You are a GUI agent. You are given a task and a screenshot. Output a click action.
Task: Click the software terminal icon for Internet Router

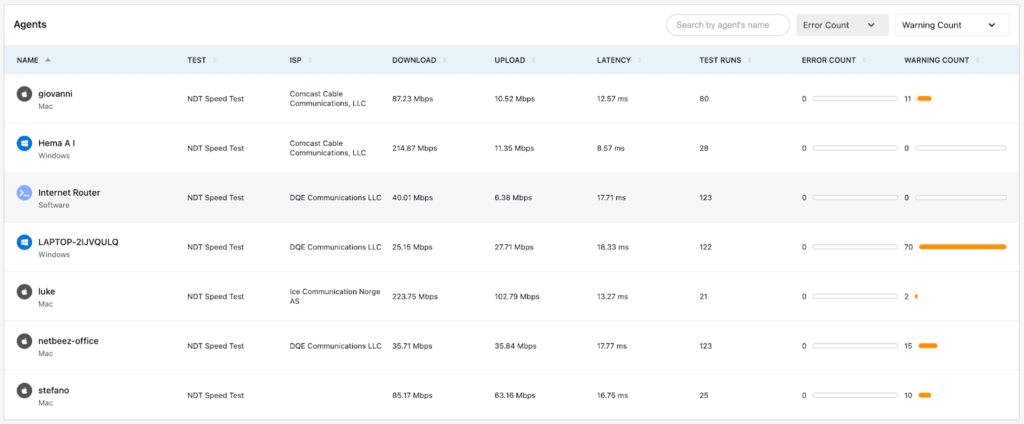pos(24,192)
